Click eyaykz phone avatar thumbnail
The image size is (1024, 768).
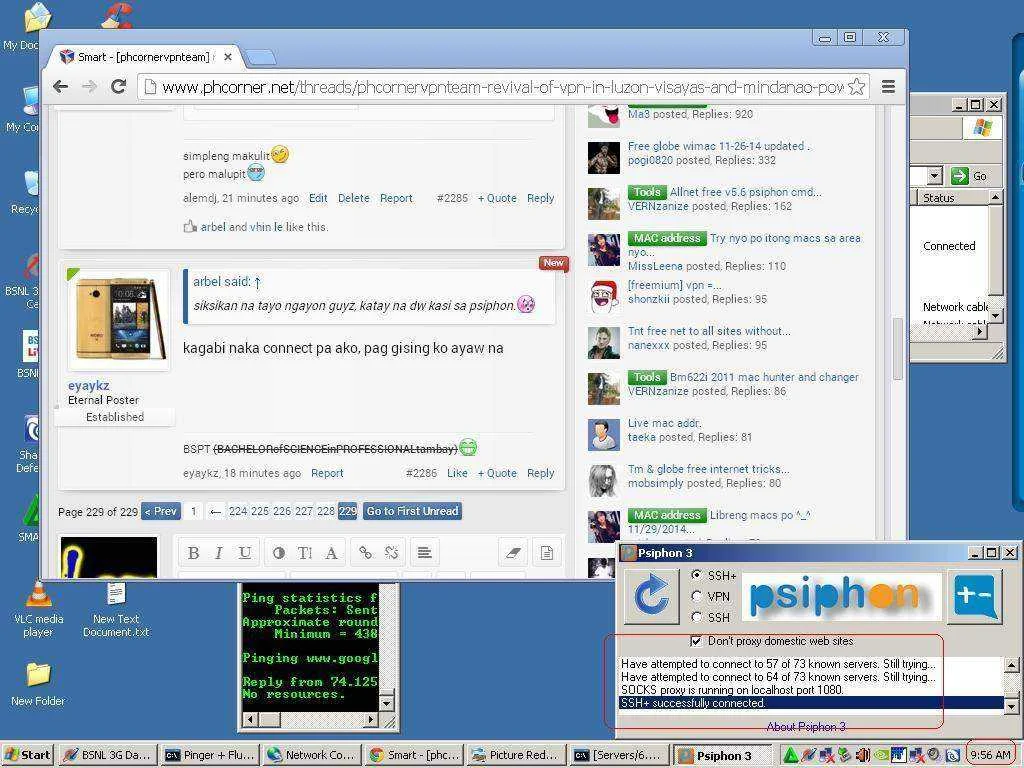119,320
